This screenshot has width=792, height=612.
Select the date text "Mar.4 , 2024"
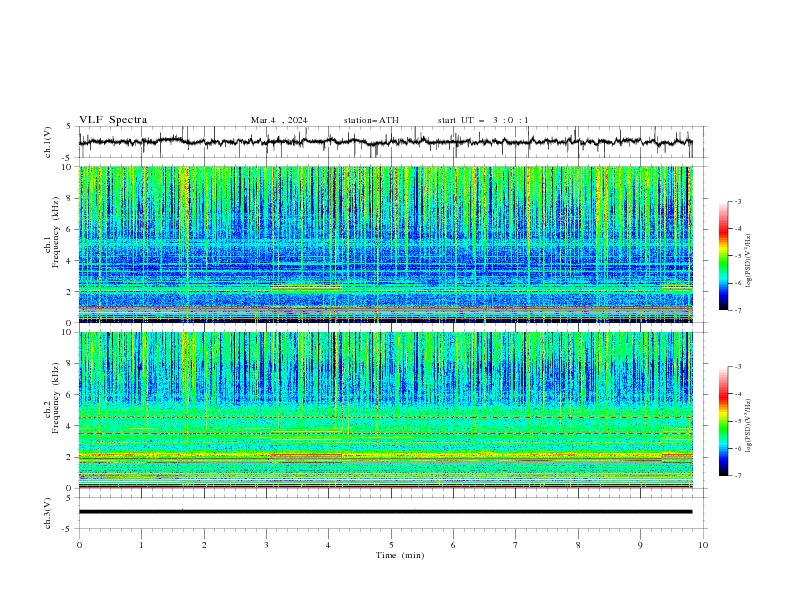279,120
